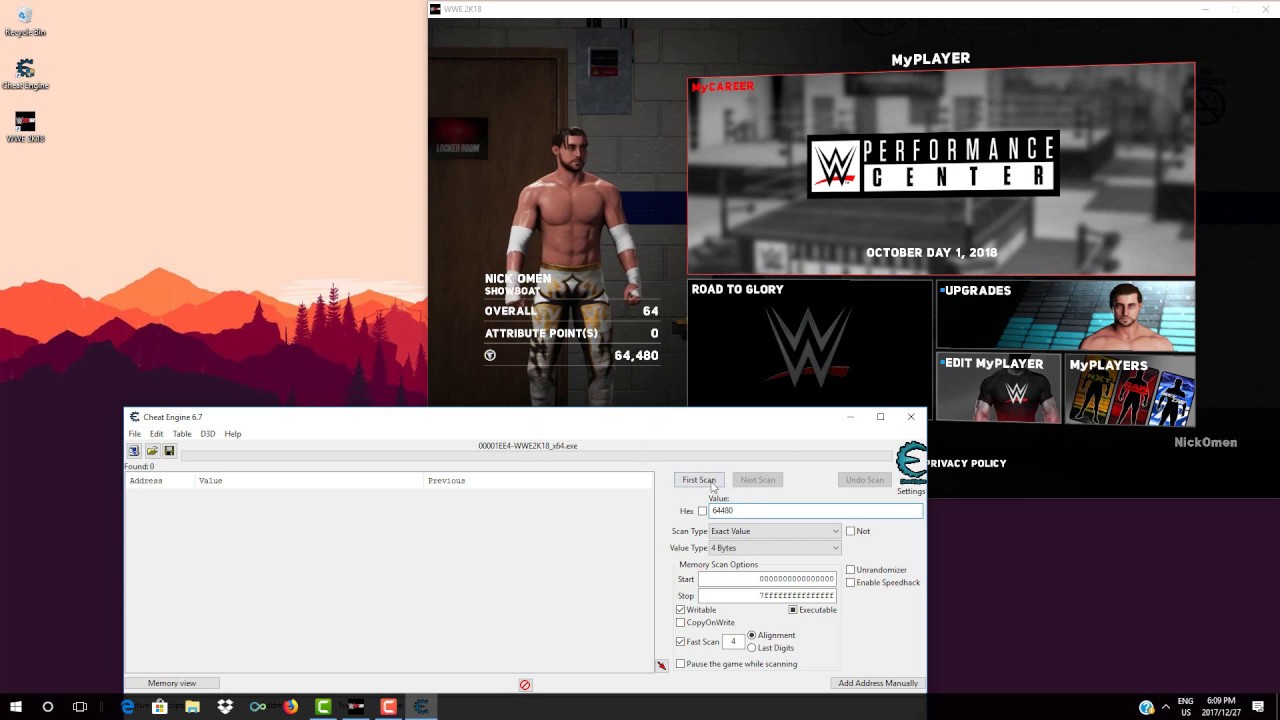Open the Edit MyPlayer tile
The image size is (1280, 720).
pyautogui.click(x=998, y=388)
